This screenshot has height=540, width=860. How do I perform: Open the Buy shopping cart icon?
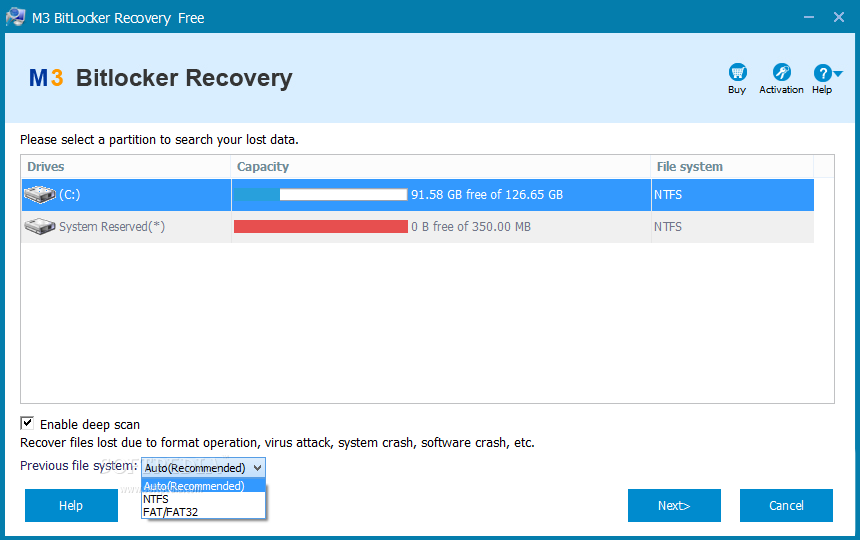tap(737, 72)
